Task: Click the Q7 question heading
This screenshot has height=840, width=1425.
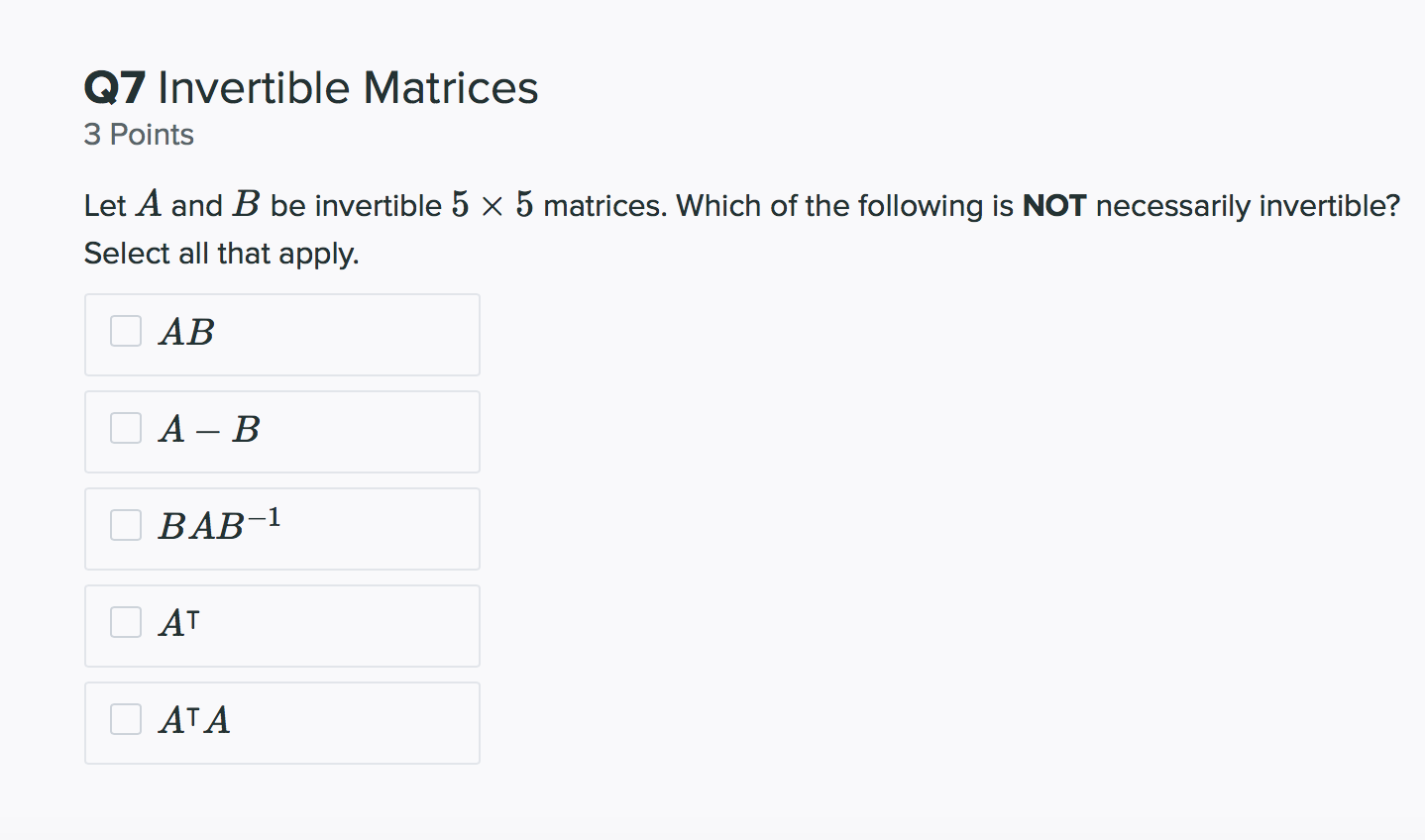Action: tap(113, 87)
